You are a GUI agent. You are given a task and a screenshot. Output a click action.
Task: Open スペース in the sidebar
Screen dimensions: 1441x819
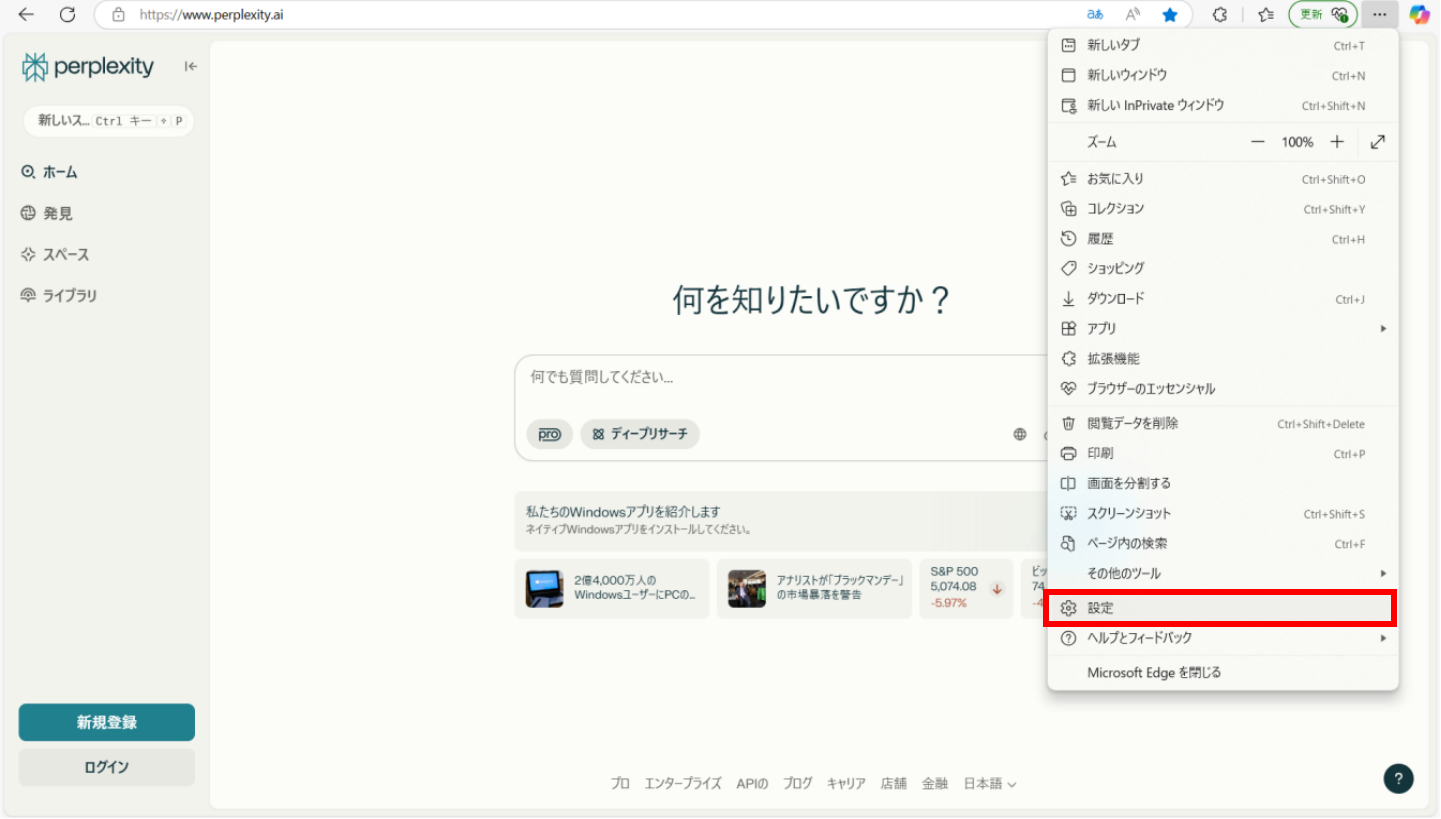56,254
